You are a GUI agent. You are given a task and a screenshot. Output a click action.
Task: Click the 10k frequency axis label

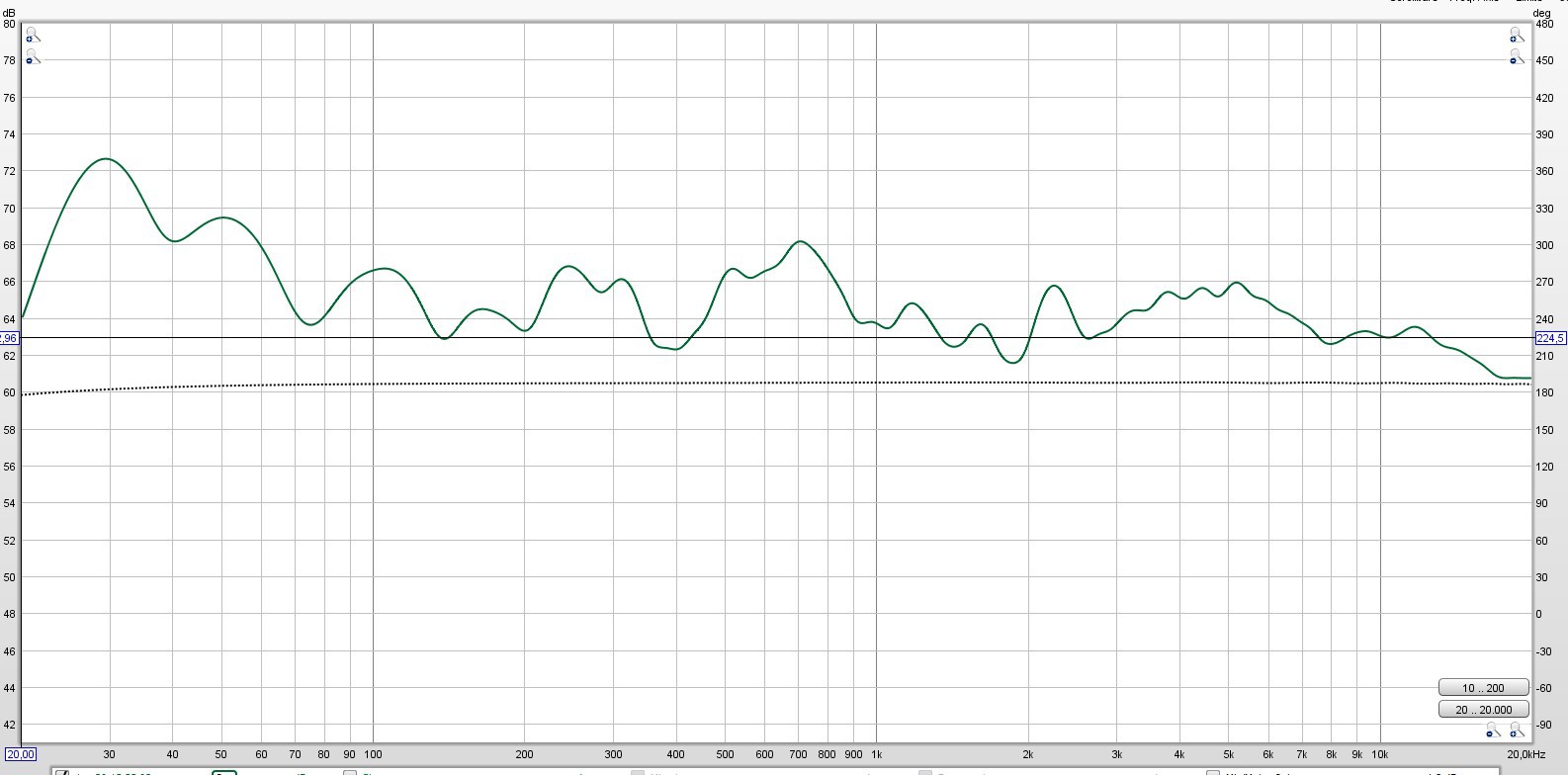(x=1379, y=754)
